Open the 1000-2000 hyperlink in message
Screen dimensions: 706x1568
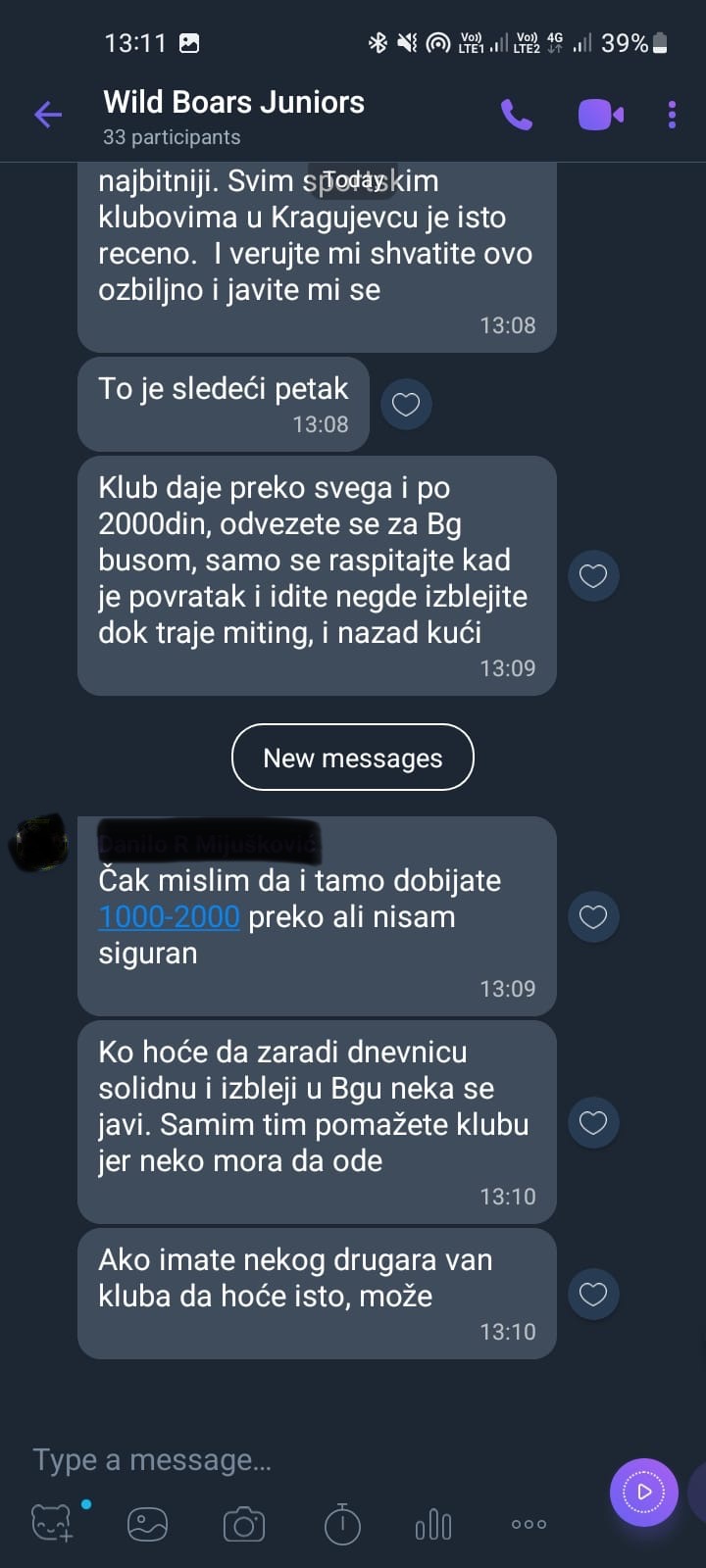pos(169,916)
